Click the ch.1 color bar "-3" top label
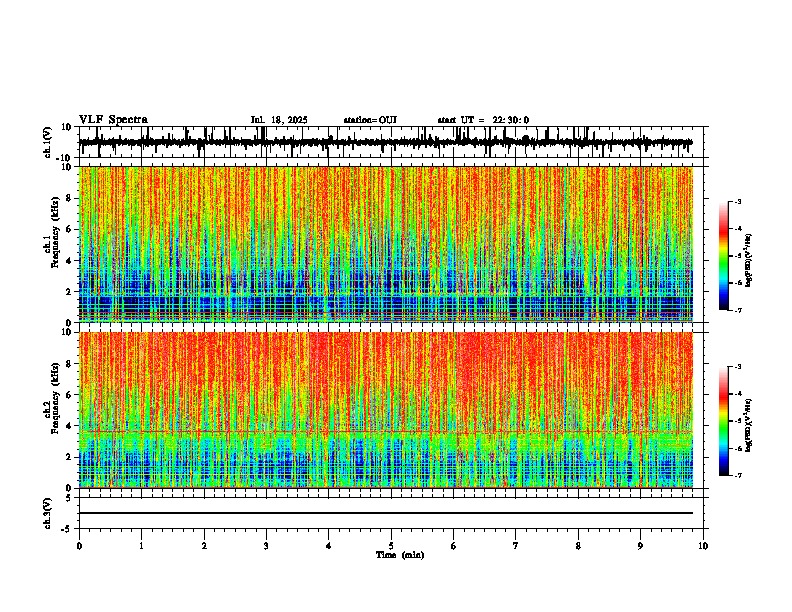The image size is (792, 612). click(x=737, y=202)
